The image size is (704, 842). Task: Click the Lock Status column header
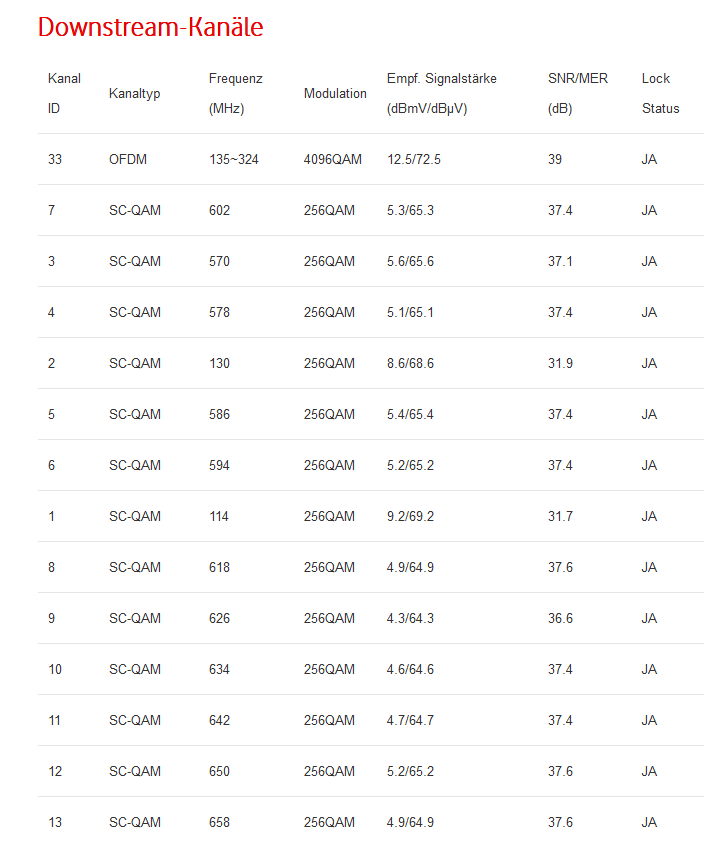(x=660, y=93)
